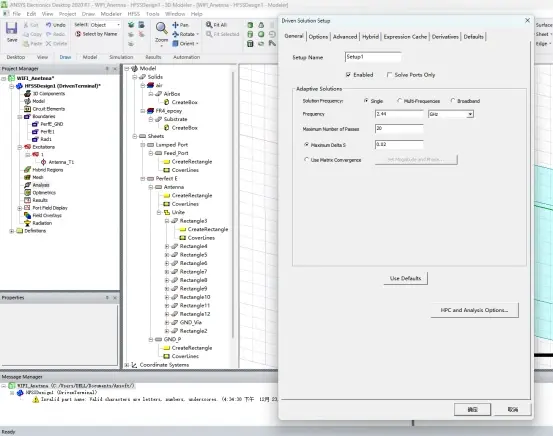
Task: Open the HFSS menu
Action: (x=134, y=14)
